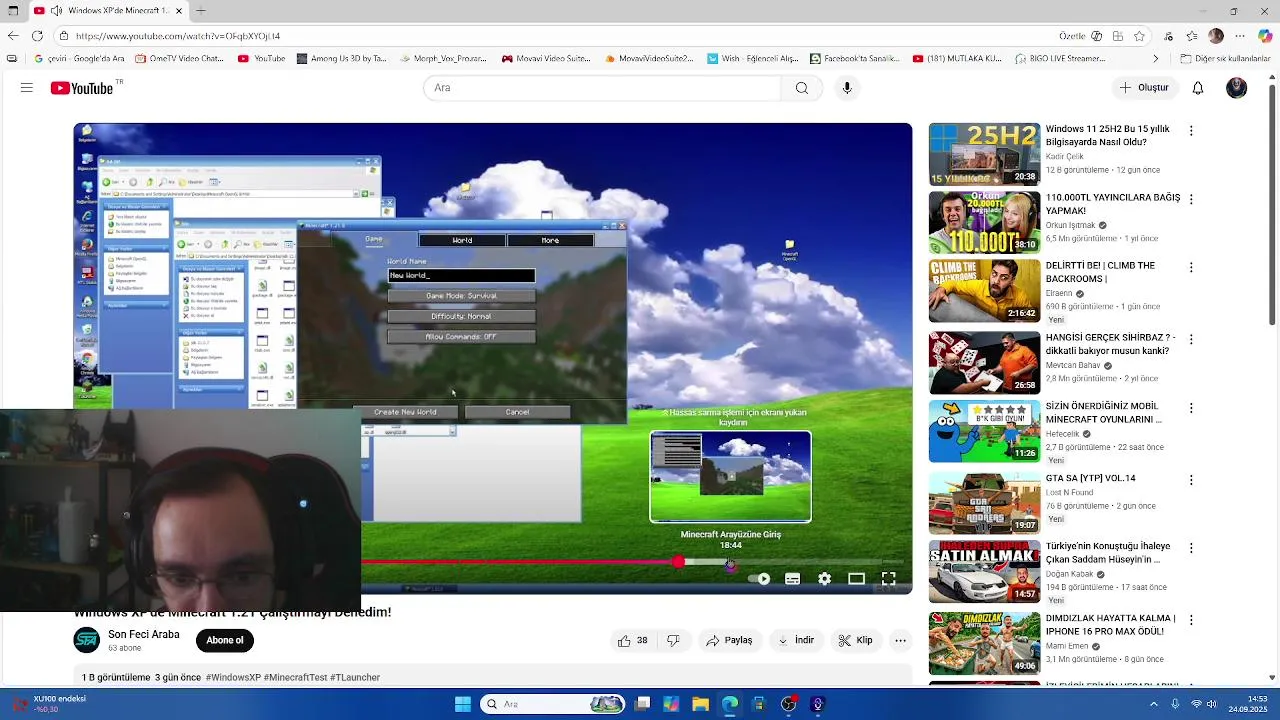Enter fullscreen mode in player
The height and width of the screenshot is (720, 1280).
[x=888, y=579]
